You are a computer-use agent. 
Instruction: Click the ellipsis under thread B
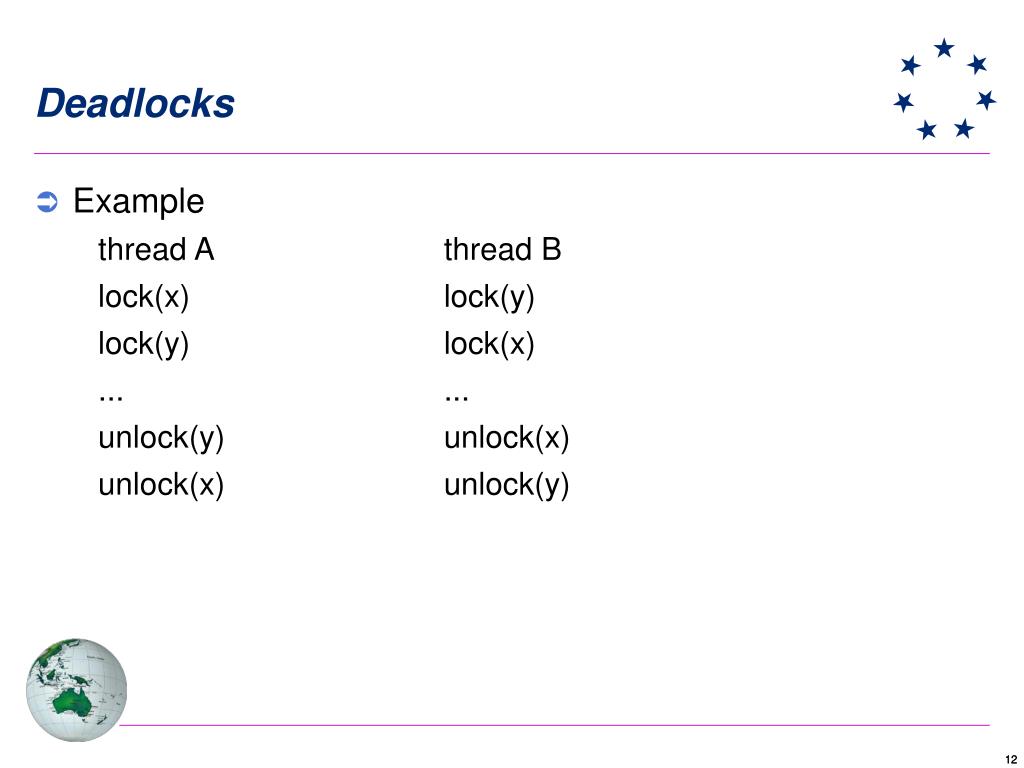(456, 396)
